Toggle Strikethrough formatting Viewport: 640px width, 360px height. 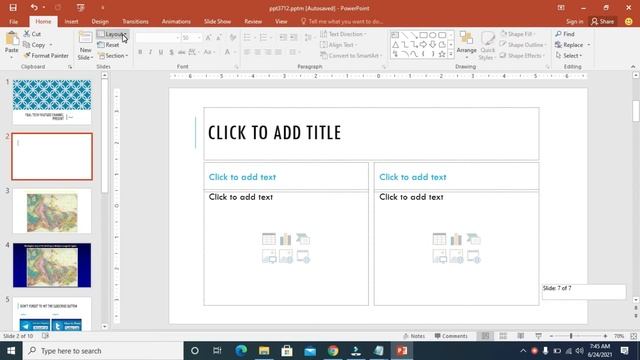click(x=182, y=52)
